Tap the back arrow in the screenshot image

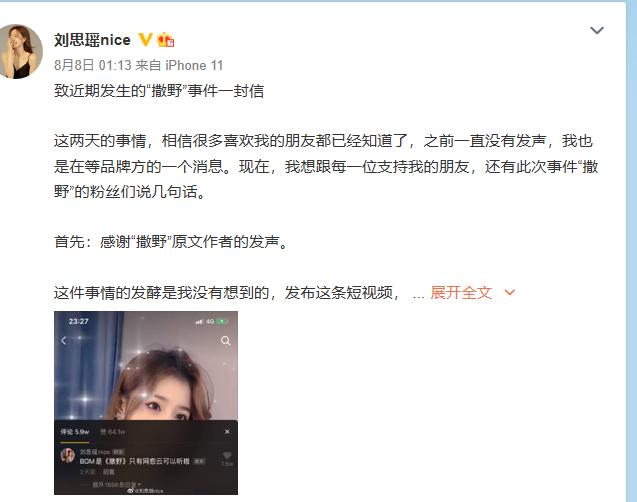pyautogui.click(x=64, y=340)
